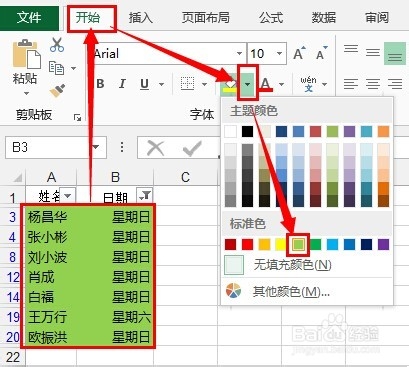Switch to the 开始 tab
This screenshot has height=367, width=409.
tap(88, 17)
